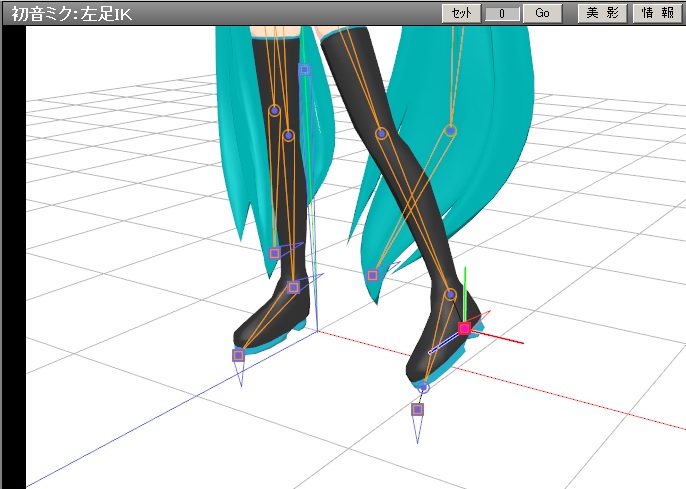Viewport: 686px width, 489px height.
Task: Grab the red X-axis handle of the selected bone
Action: click(499, 337)
